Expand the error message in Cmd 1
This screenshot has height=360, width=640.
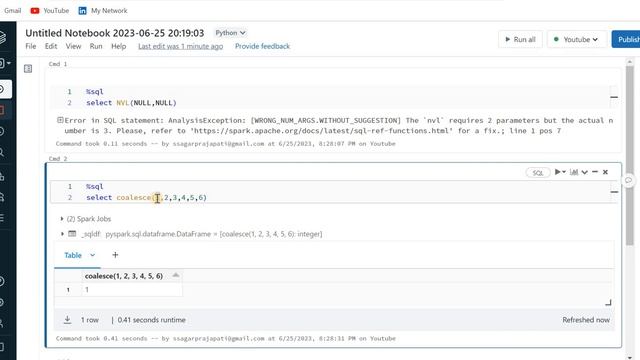[60, 120]
